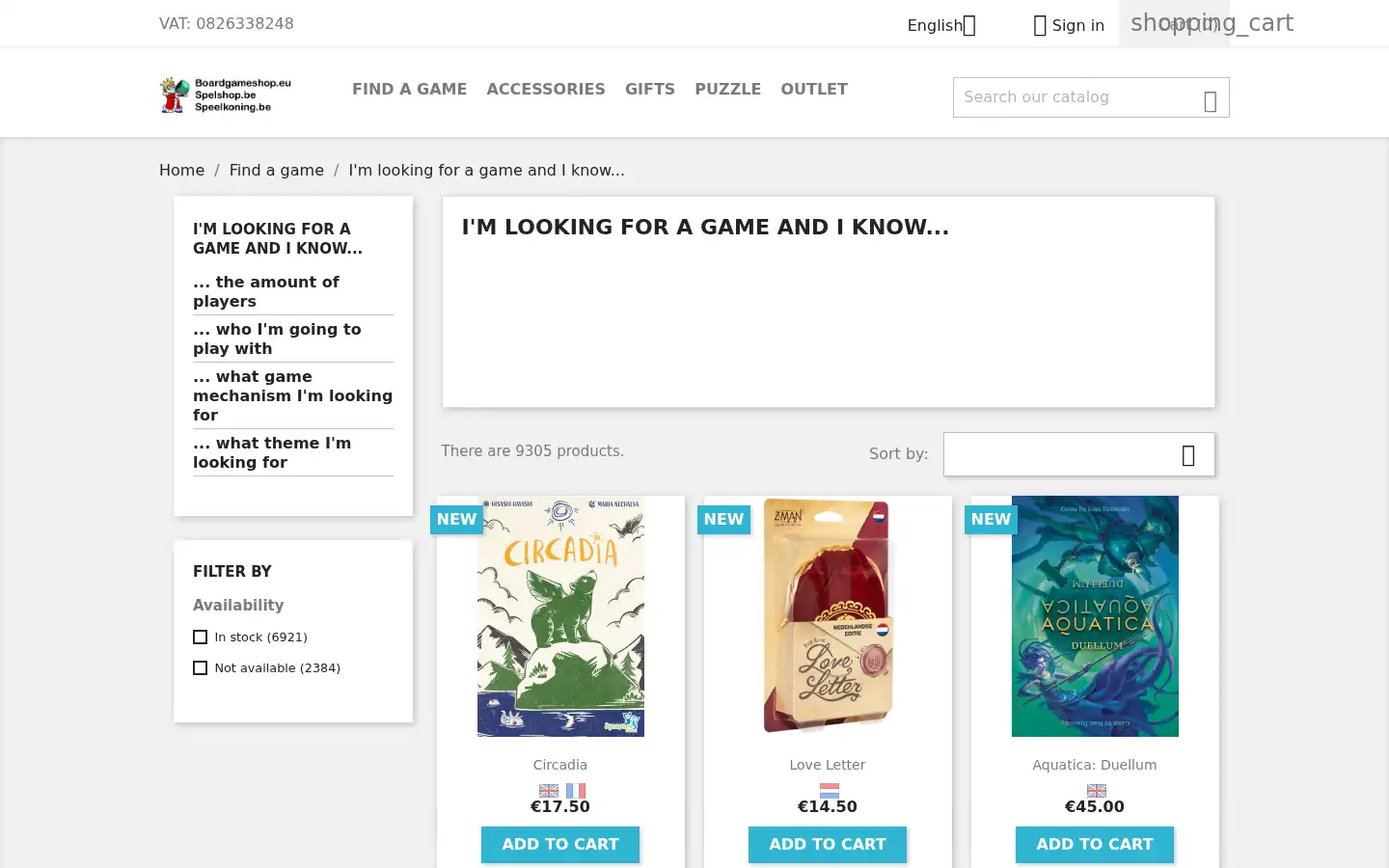The width and height of the screenshot is (1389, 868).
Task: Click the English flag under Aquatica: Duellum
Action: click(x=1096, y=790)
